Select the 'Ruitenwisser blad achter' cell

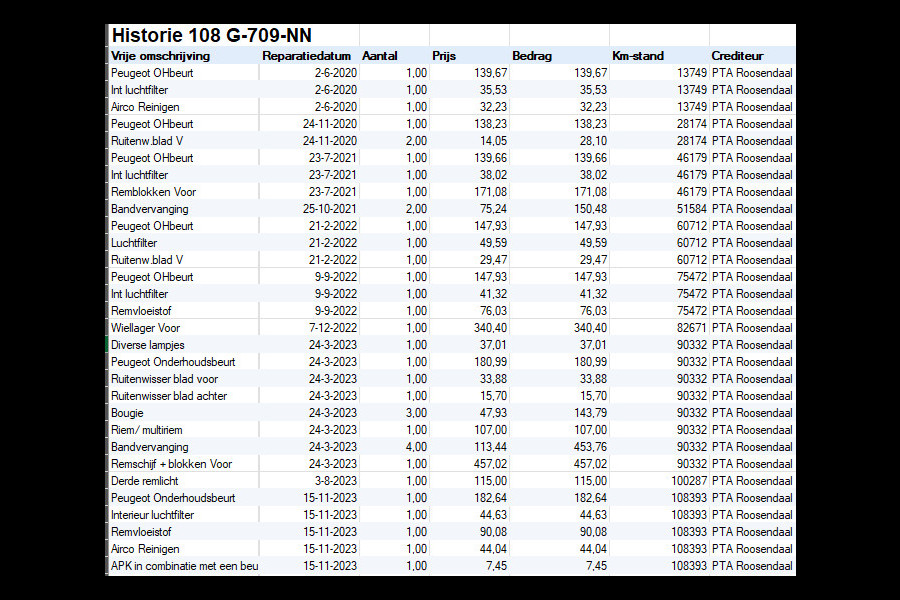point(169,396)
